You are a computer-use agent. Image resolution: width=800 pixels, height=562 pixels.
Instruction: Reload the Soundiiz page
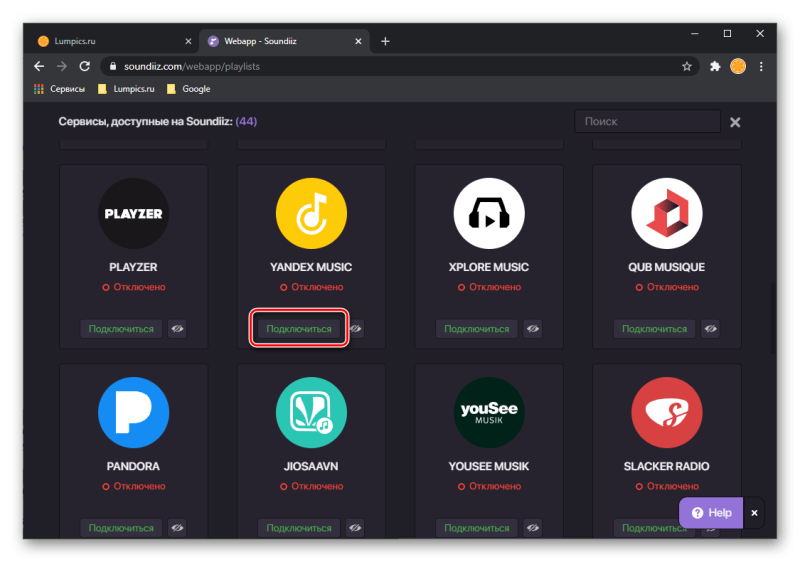pyautogui.click(x=85, y=66)
